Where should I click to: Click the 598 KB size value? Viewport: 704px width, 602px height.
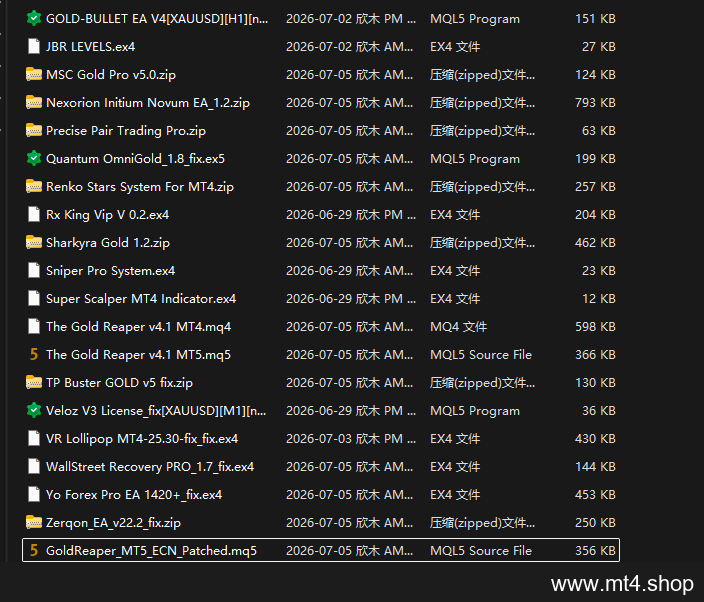[595, 327]
